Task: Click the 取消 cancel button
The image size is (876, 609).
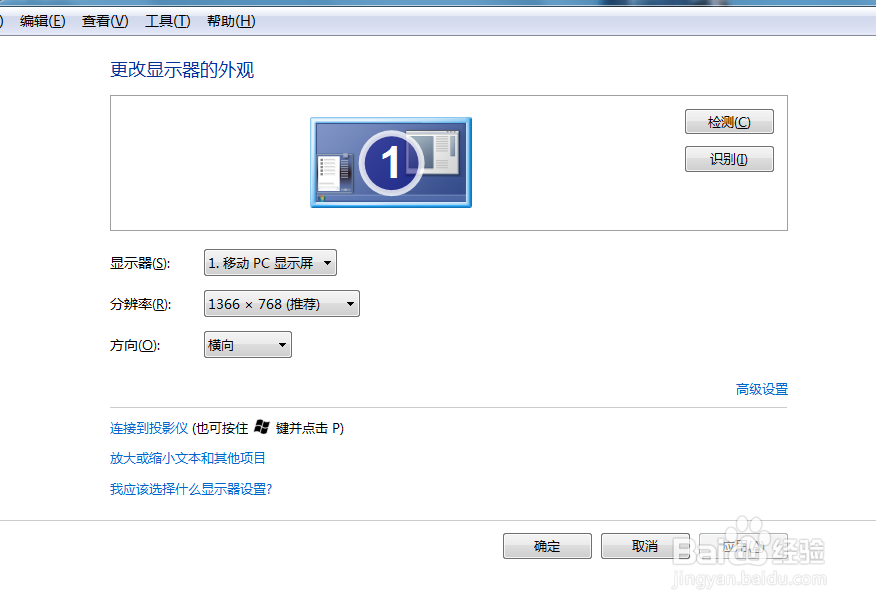Action: pos(645,546)
